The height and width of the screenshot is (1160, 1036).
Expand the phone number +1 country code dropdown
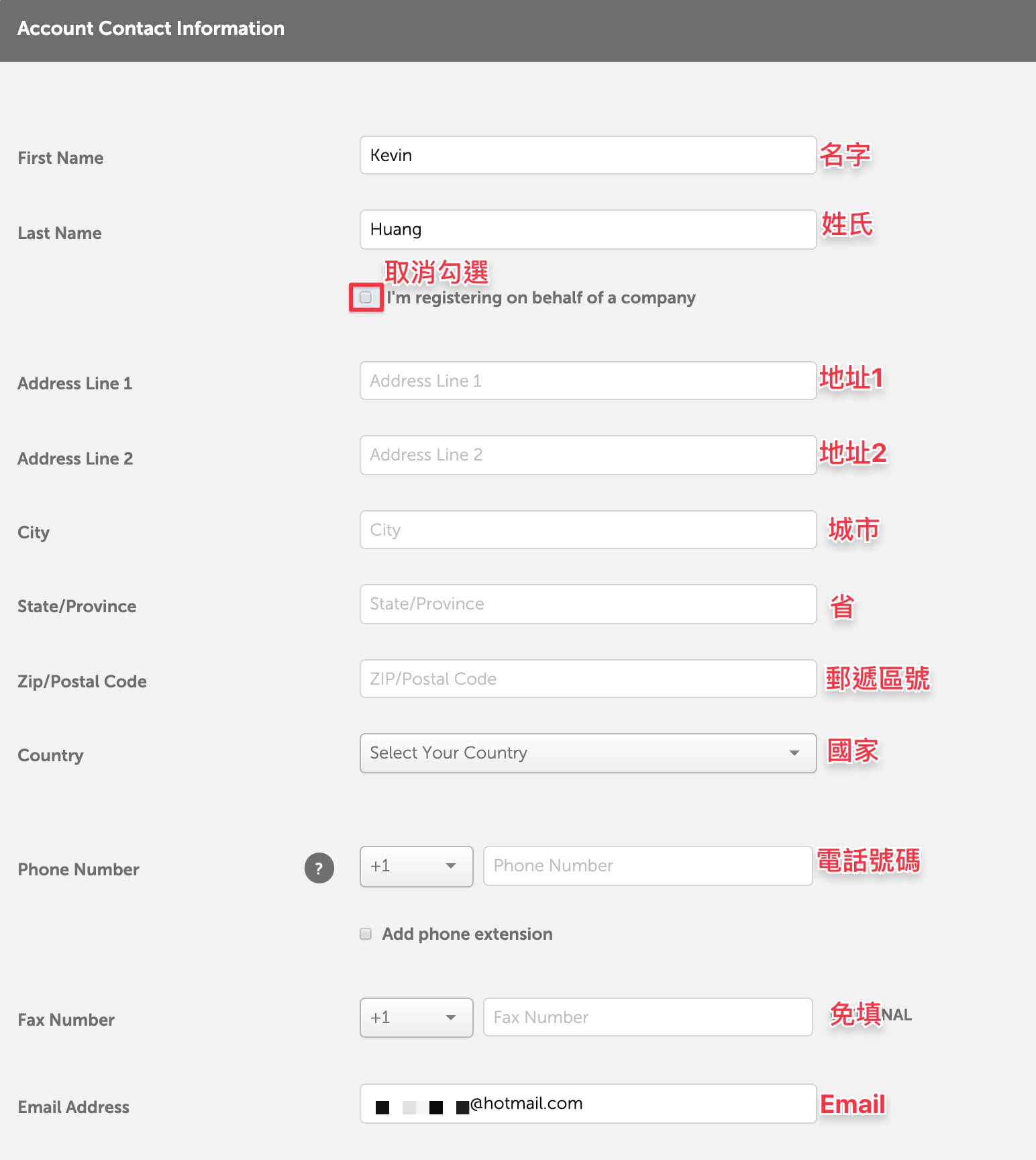(x=417, y=866)
